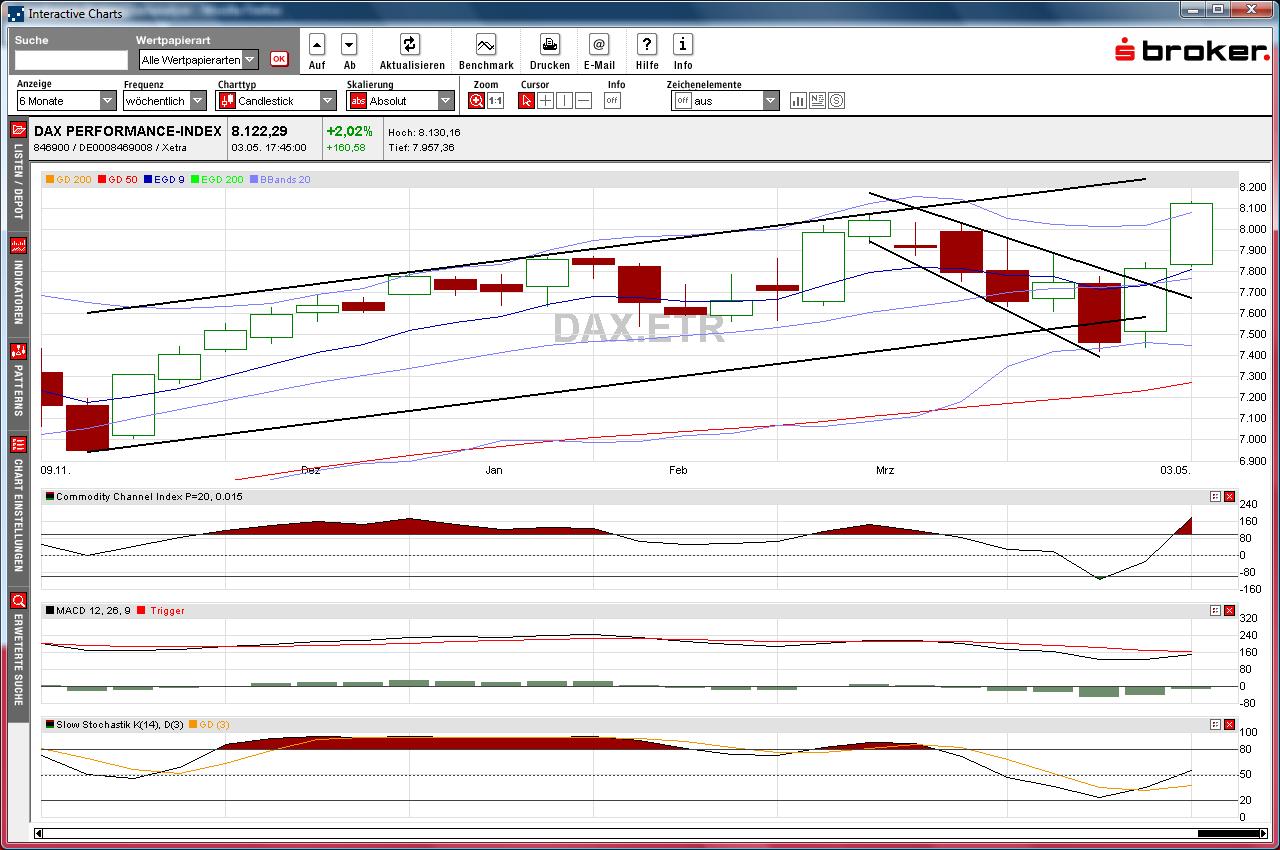Open the Benchmark comparison icon
This screenshot has height=850, width=1280.
[486, 44]
